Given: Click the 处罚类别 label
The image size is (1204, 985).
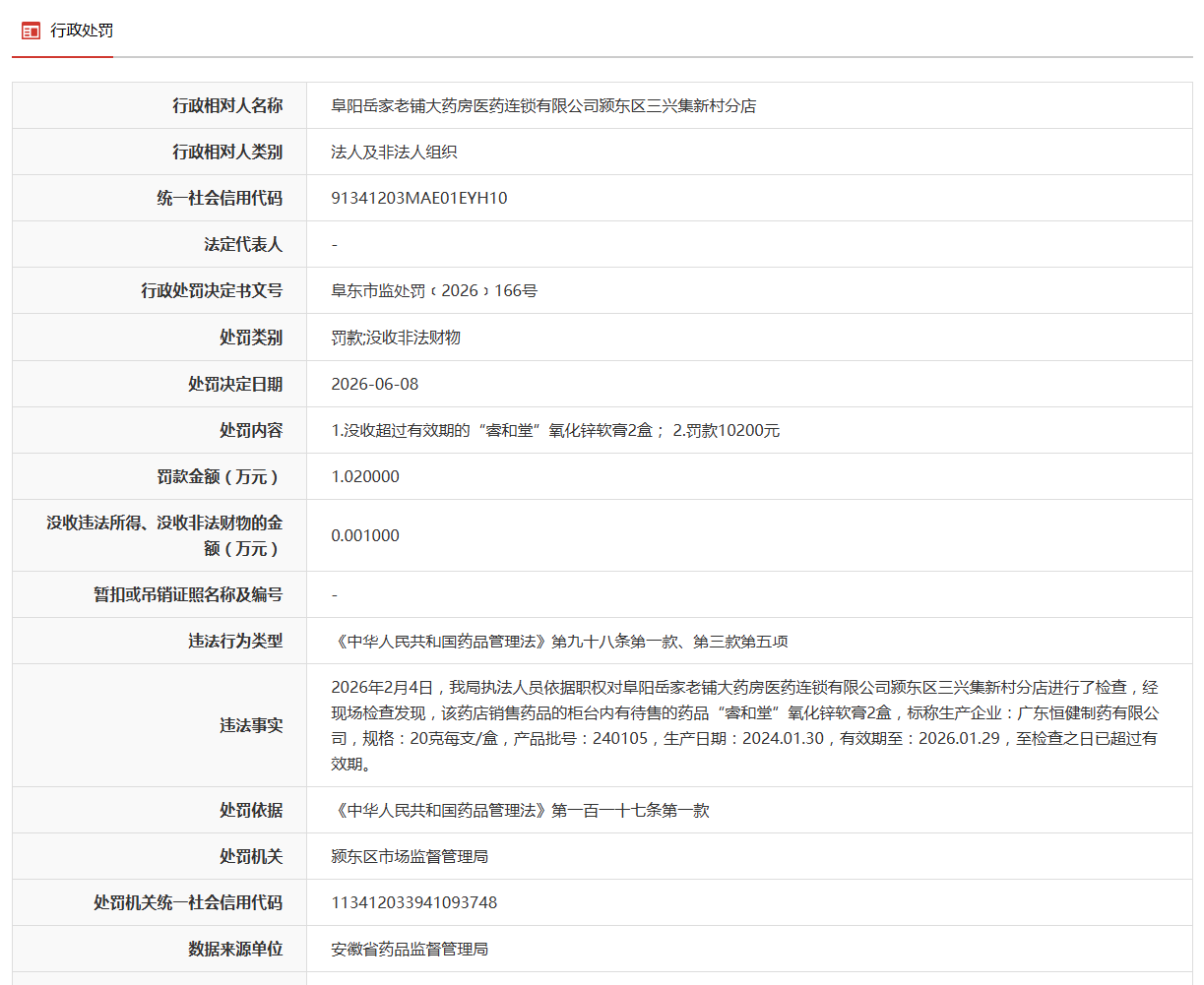Looking at the screenshot, I should (251, 337).
